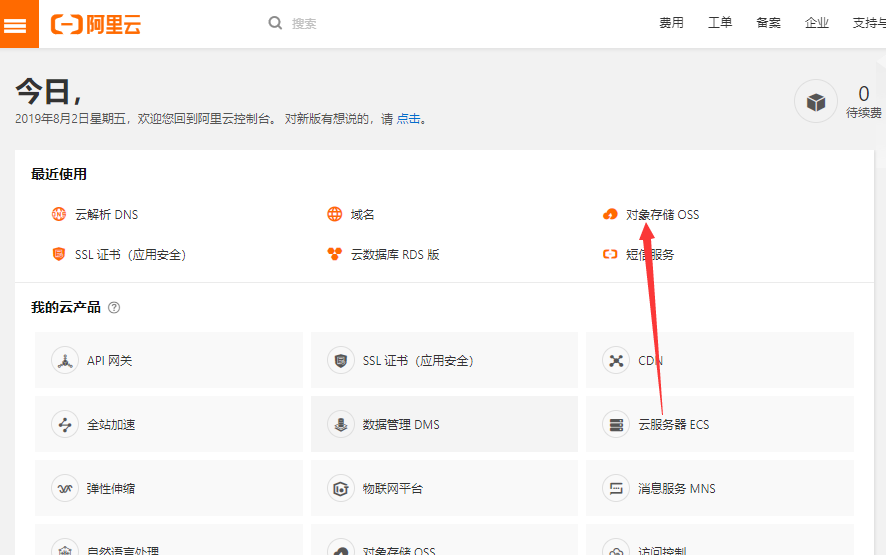
Task: Click the 点击 feedback link
Action: (409, 119)
